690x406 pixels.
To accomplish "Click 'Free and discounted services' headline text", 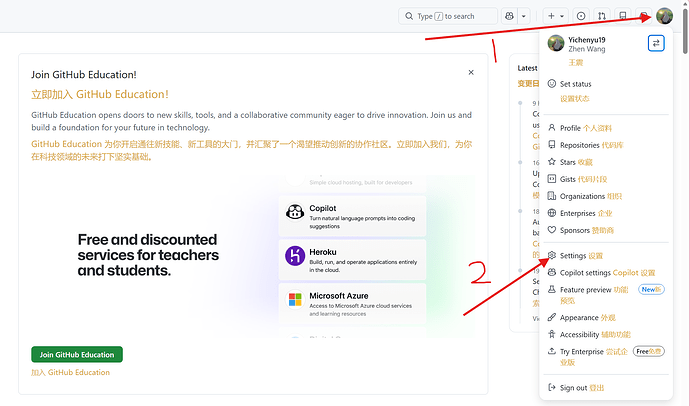I will pyautogui.click(x=148, y=255).
